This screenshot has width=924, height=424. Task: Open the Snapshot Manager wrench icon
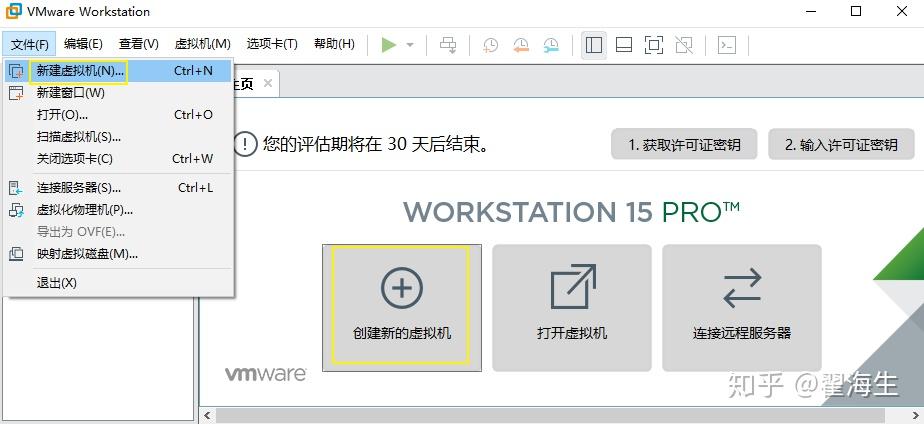[551, 45]
